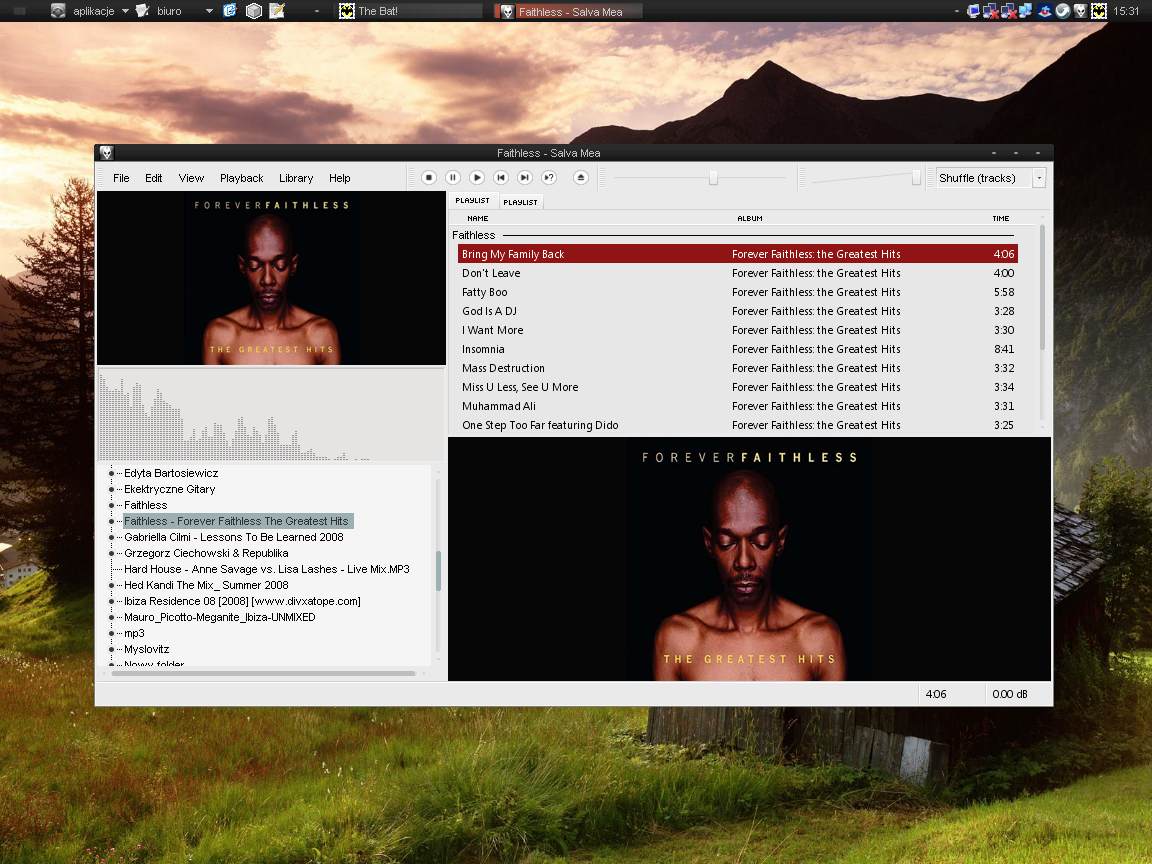Image resolution: width=1152 pixels, height=864 pixels.
Task: Click the eject/open file button
Action: tap(581, 178)
